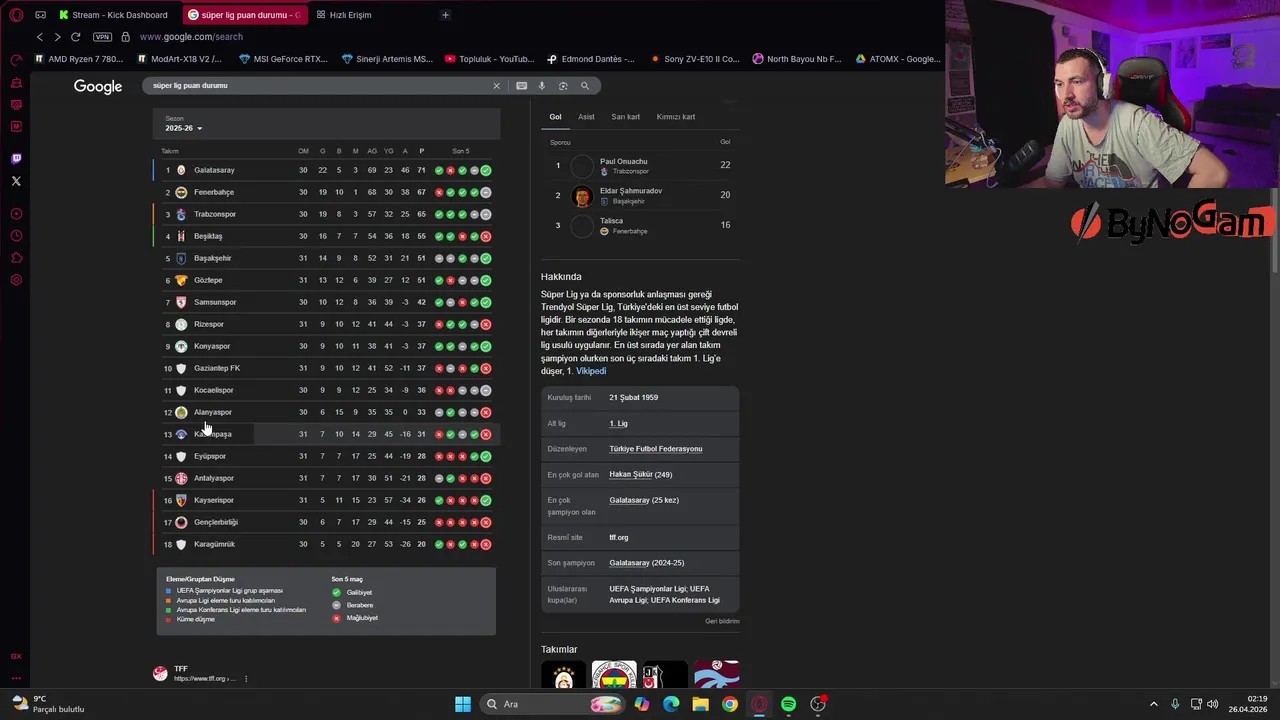Open Google Chrome from the taskbar

(x=730, y=704)
